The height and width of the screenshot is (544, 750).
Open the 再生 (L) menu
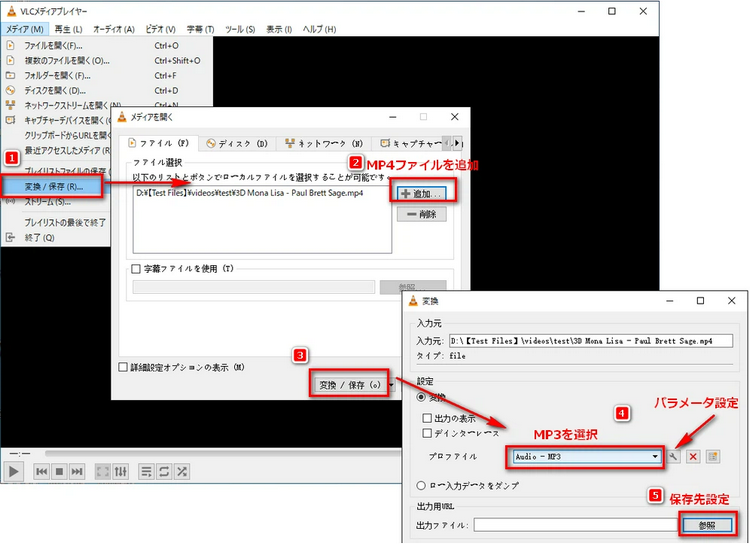click(68, 29)
